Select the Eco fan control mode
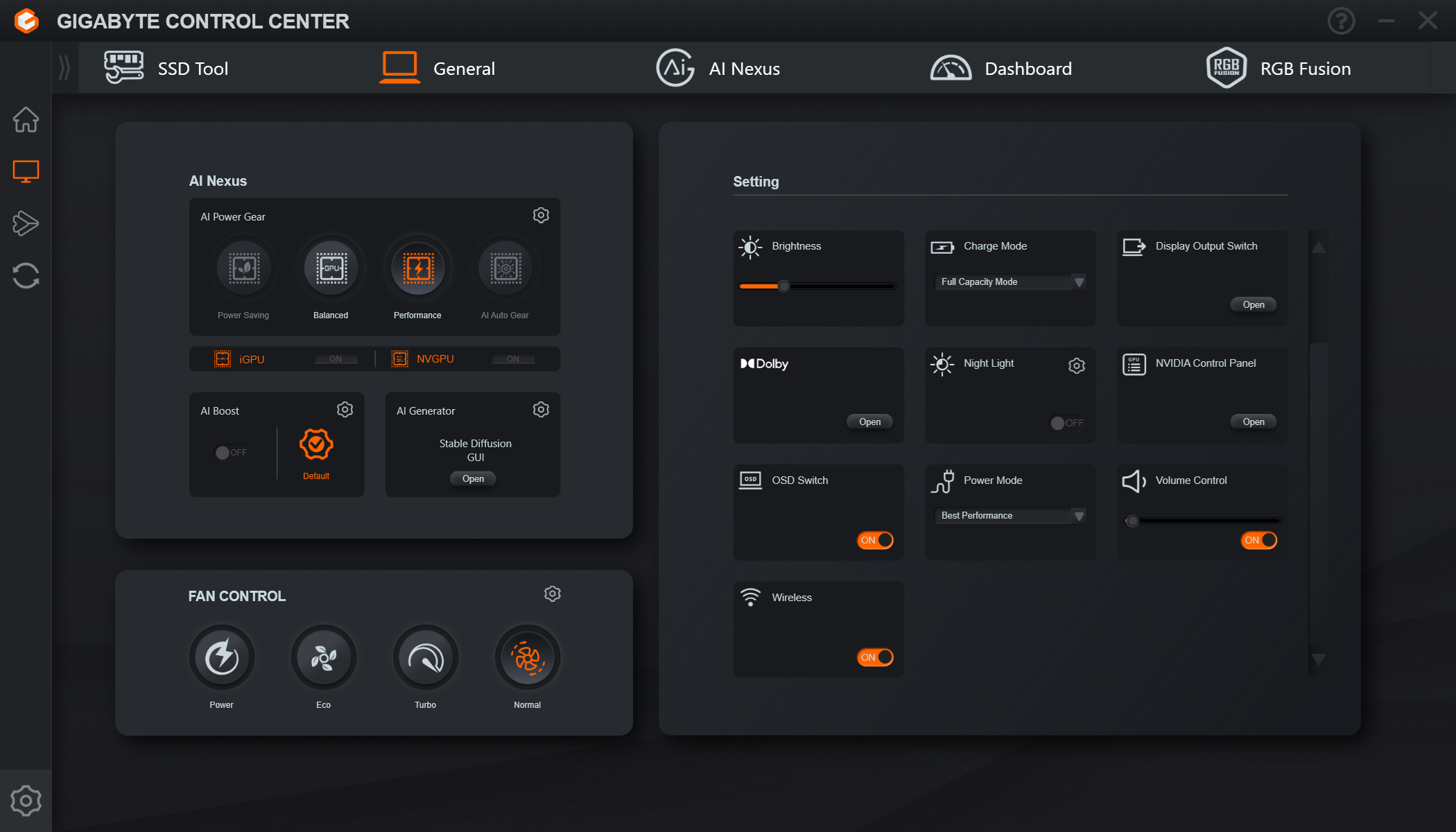The width and height of the screenshot is (1456, 832). [322, 657]
